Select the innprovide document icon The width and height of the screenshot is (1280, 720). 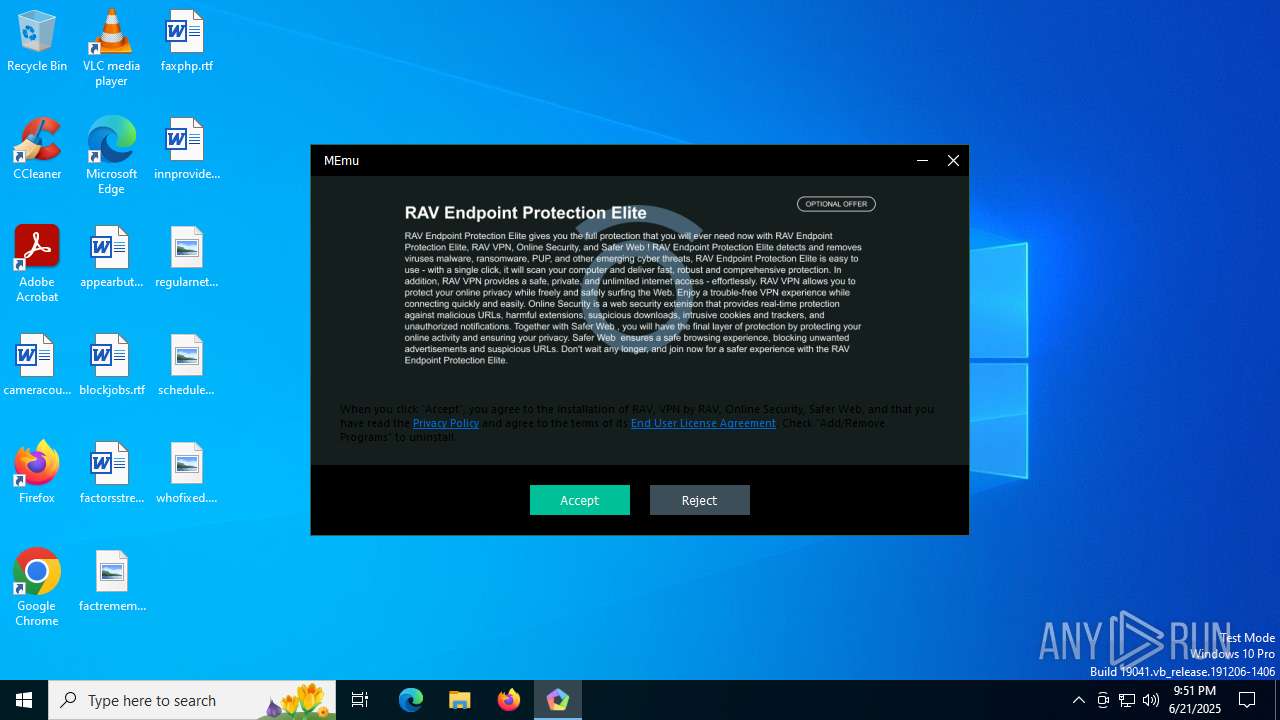[x=186, y=149]
